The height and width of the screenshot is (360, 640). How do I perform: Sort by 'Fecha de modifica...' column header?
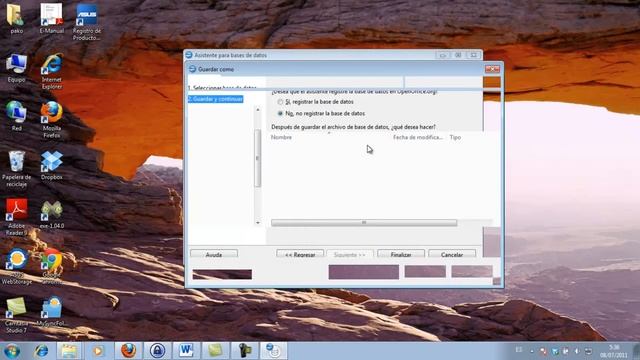click(x=418, y=137)
